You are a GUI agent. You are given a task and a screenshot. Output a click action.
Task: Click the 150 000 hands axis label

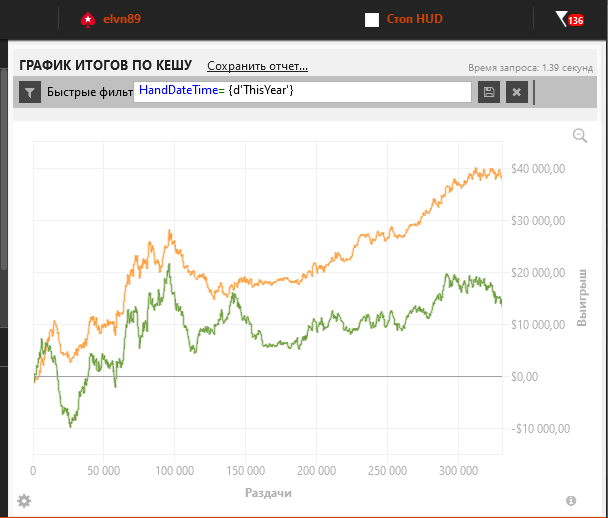click(x=245, y=471)
